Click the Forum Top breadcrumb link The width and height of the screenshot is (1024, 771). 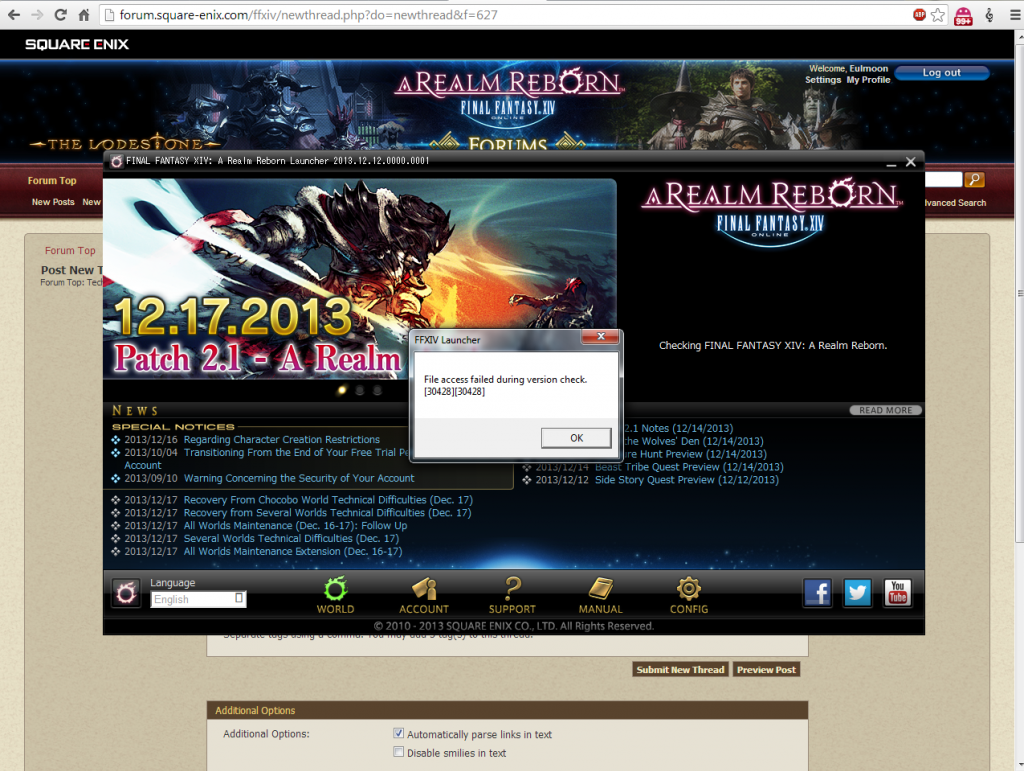tap(70, 251)
